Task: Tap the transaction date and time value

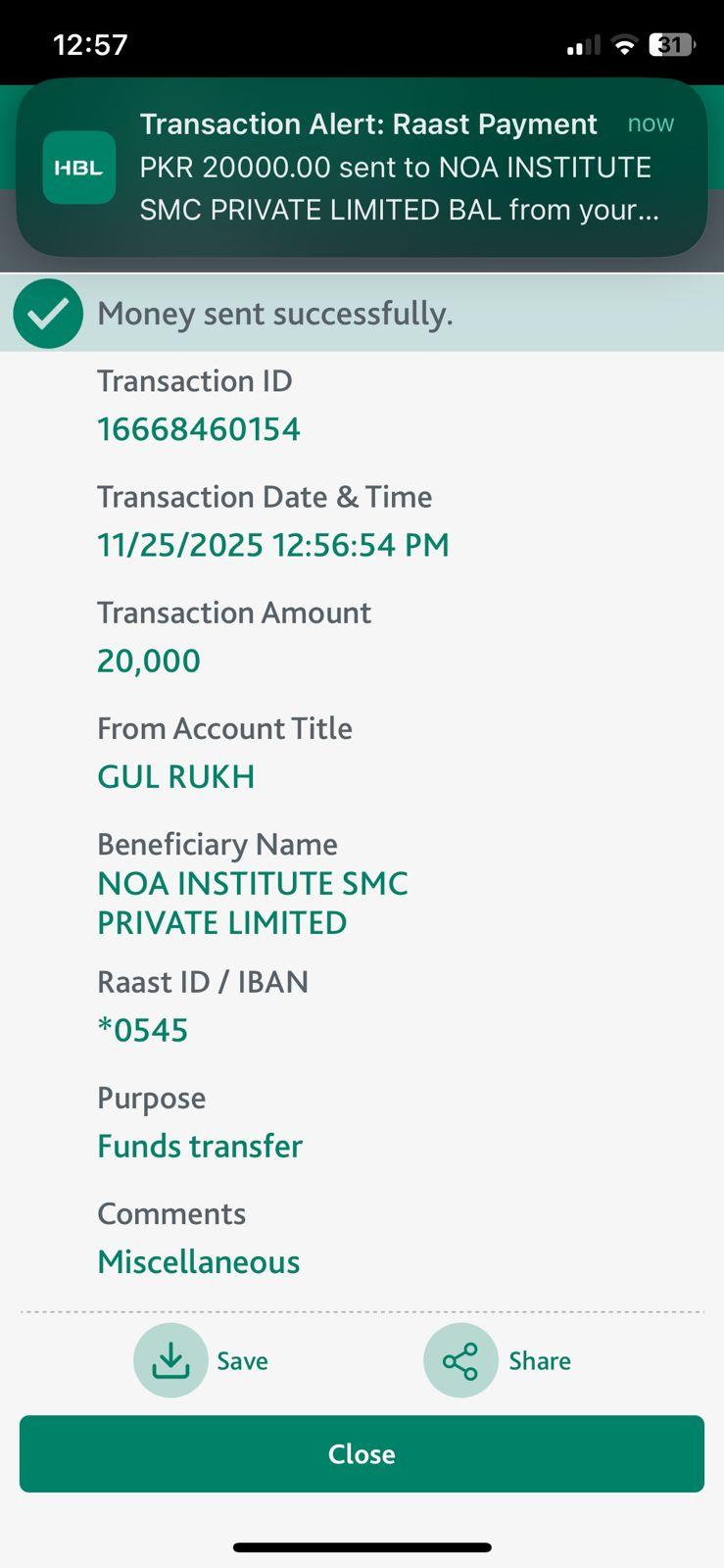Action: 272,545
